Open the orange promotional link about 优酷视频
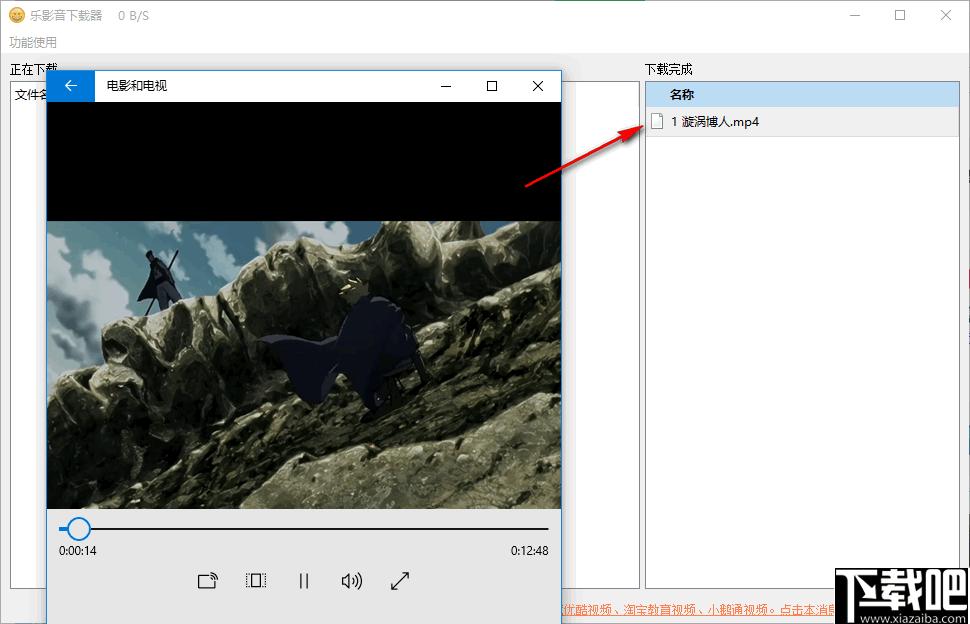Viewport: 970px width, 624px height. pyautogui.click(x=698, y=610)
